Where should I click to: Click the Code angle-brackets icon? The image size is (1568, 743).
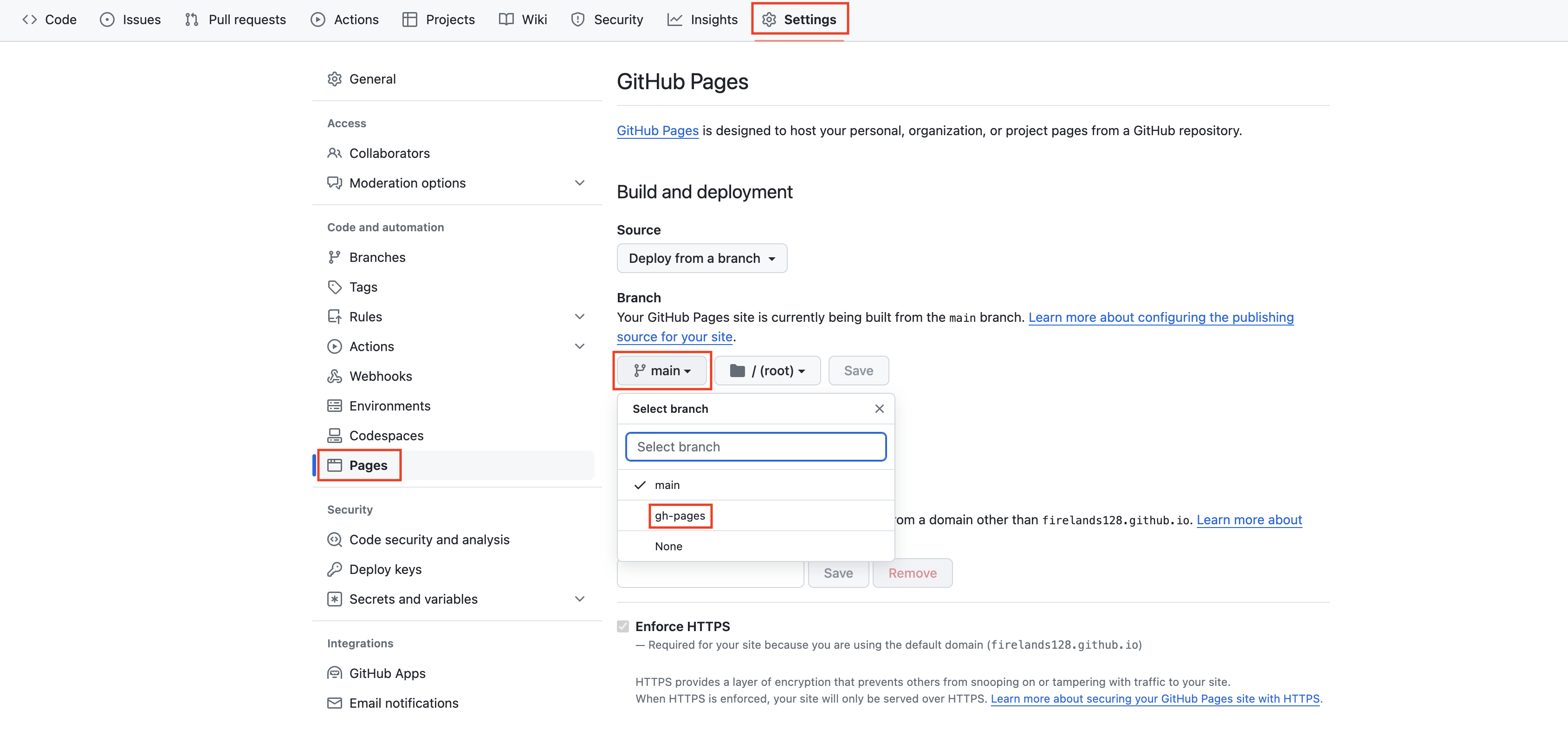point(29,20)
